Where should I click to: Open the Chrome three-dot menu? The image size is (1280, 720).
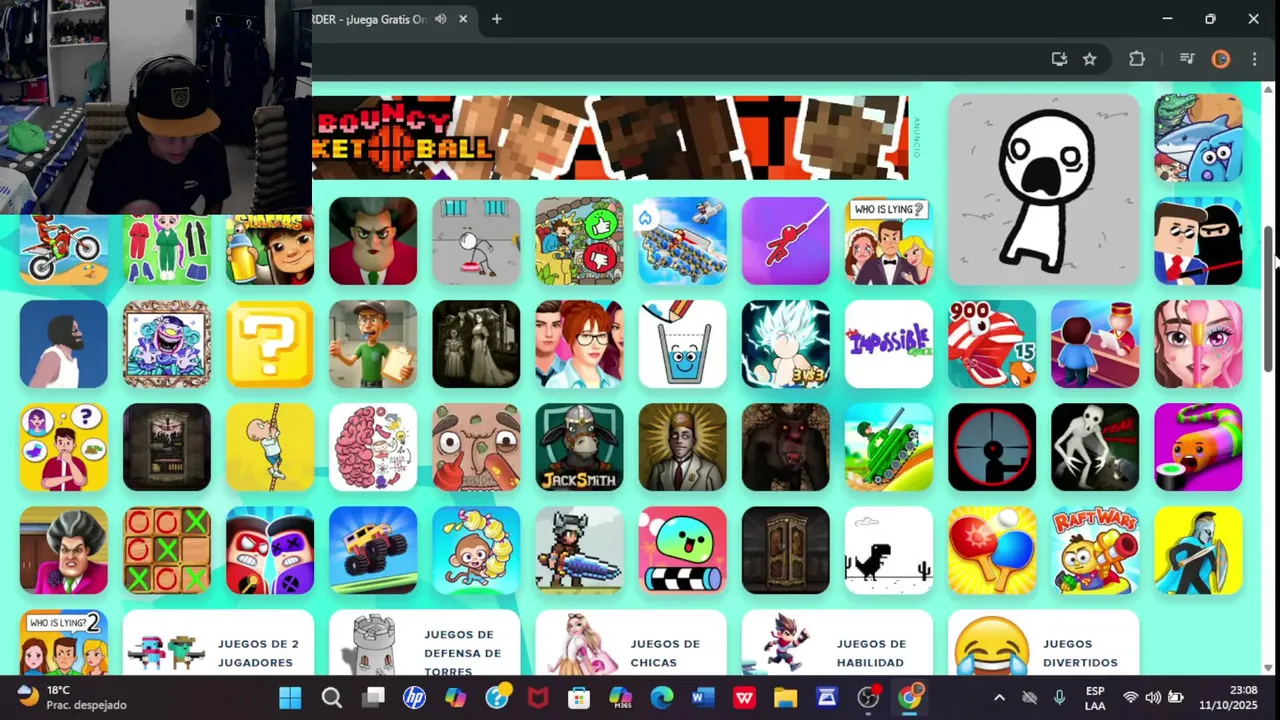pos(1254,59)
